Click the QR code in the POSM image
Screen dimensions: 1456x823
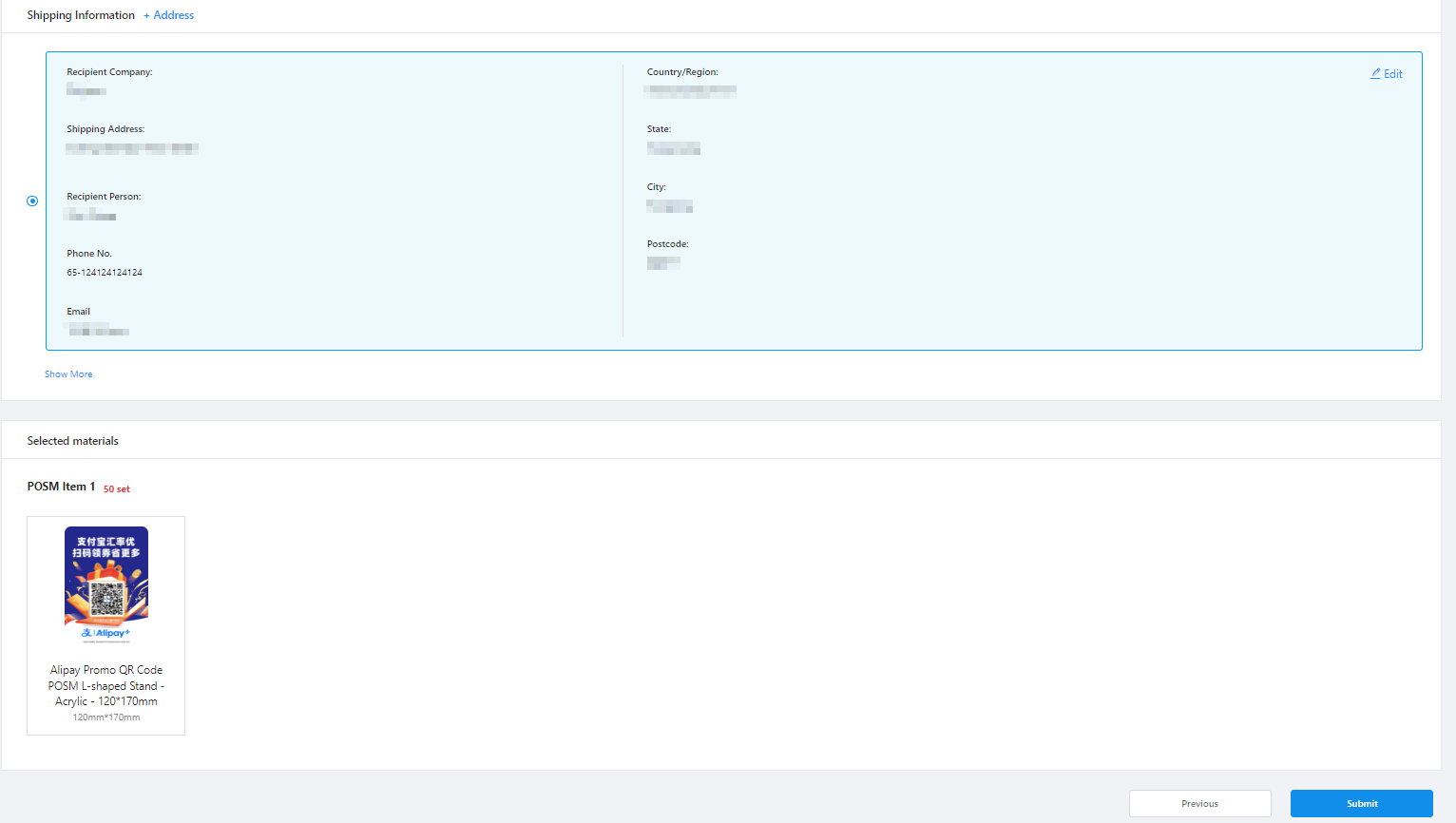click(106, 599)
